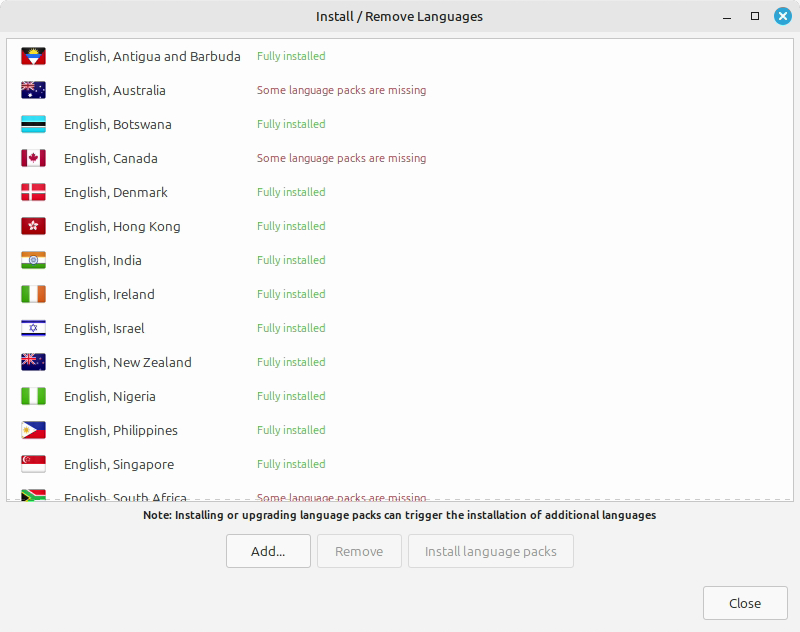The height and width of the screenshot is (632, 800).
Task: Open the Add language dialog
Action: (x=268, y=551)
